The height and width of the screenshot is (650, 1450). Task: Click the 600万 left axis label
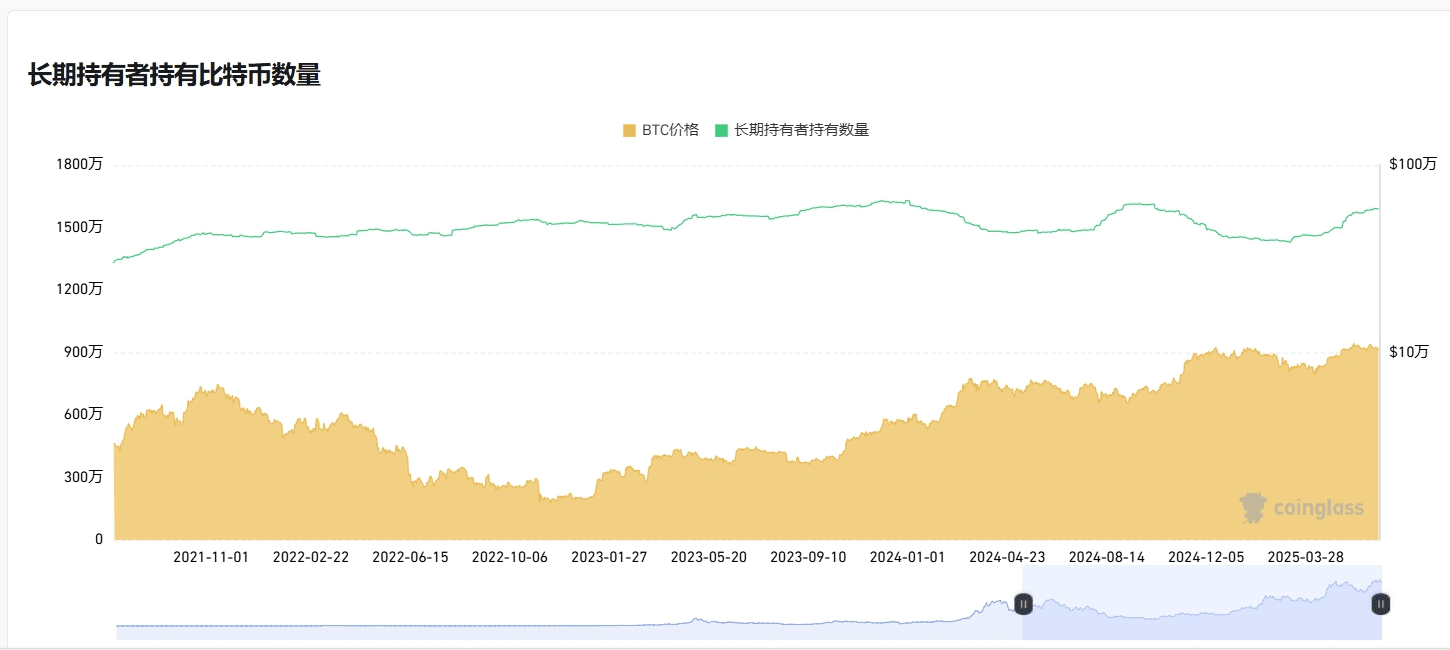[x=83, y=414]
